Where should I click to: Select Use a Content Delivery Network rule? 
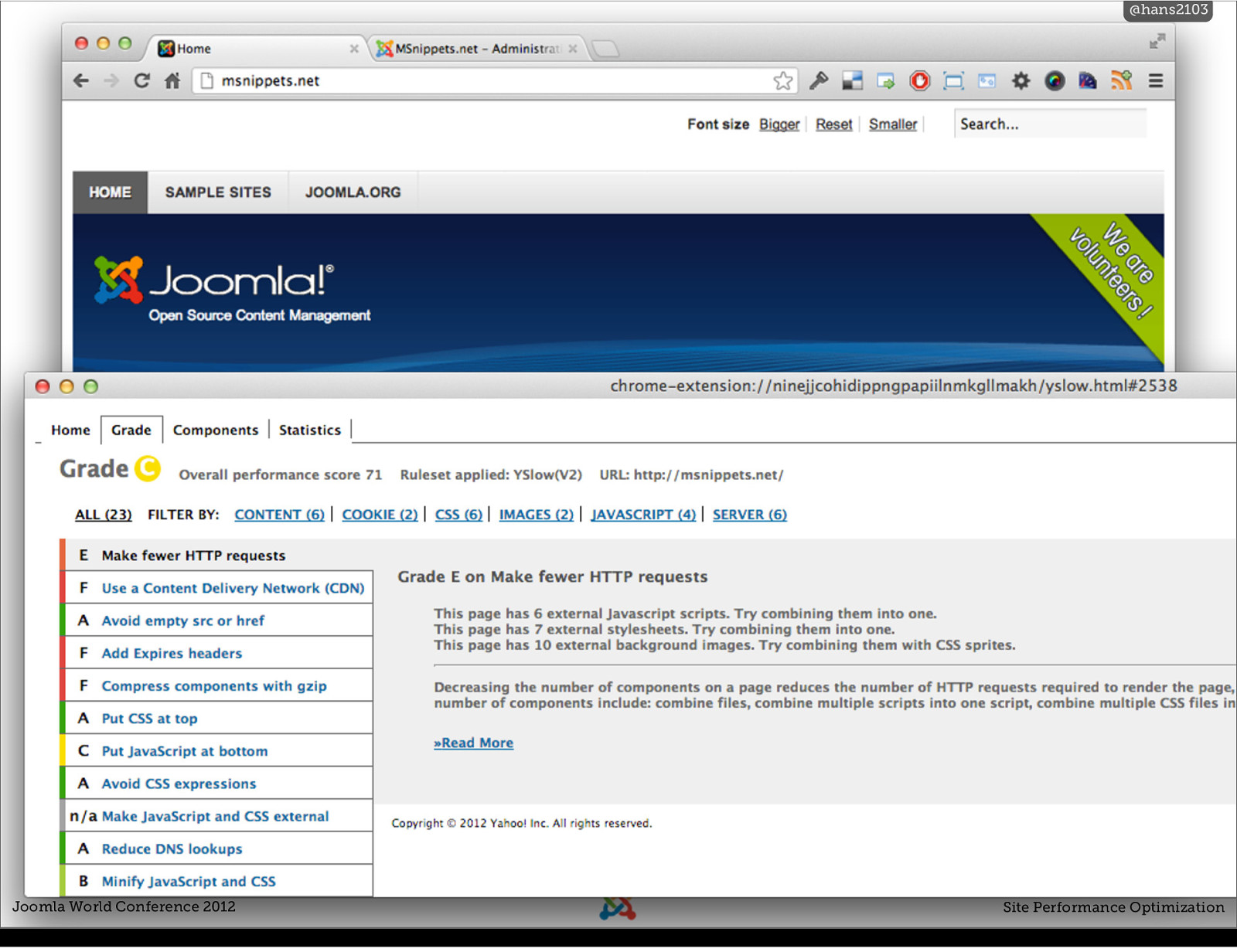(217, 588)
